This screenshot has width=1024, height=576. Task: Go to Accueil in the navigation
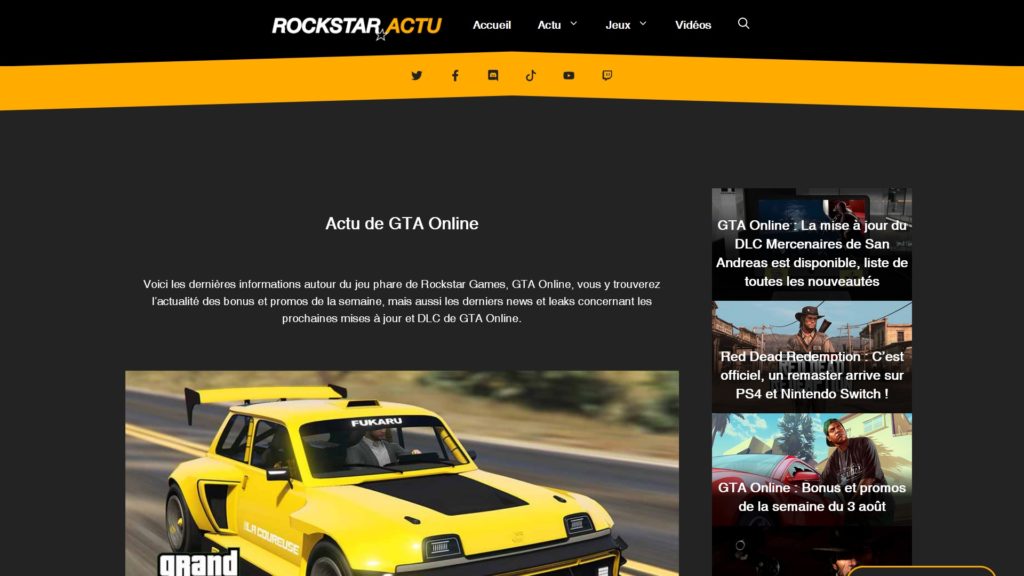point(492,25)
